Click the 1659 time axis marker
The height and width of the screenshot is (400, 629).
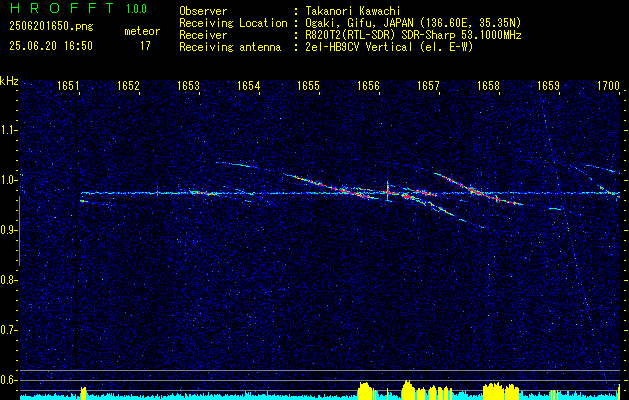click(548, 85)
